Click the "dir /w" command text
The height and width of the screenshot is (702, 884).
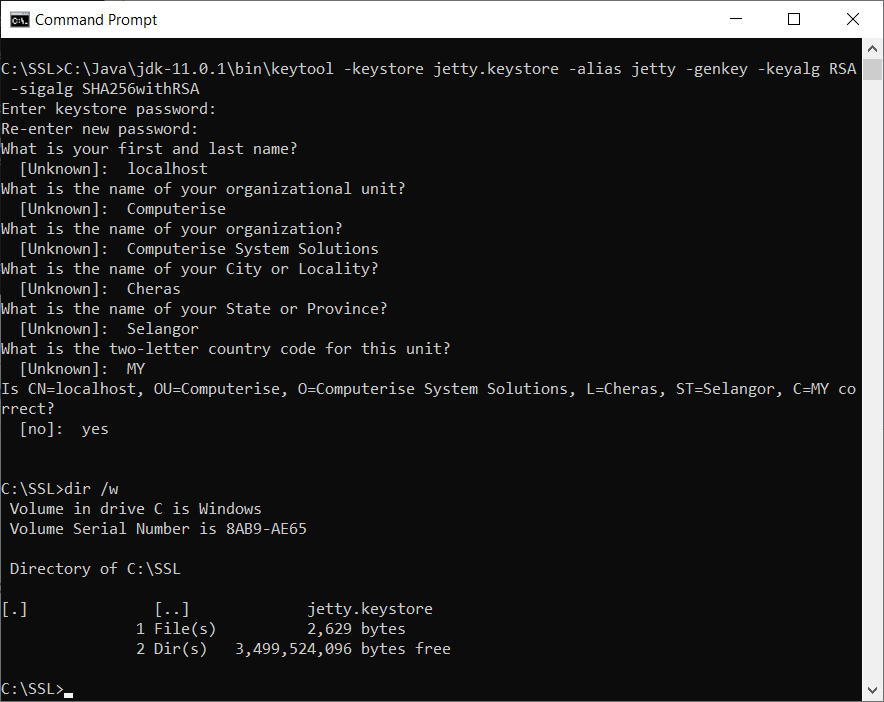coord(92,489)
